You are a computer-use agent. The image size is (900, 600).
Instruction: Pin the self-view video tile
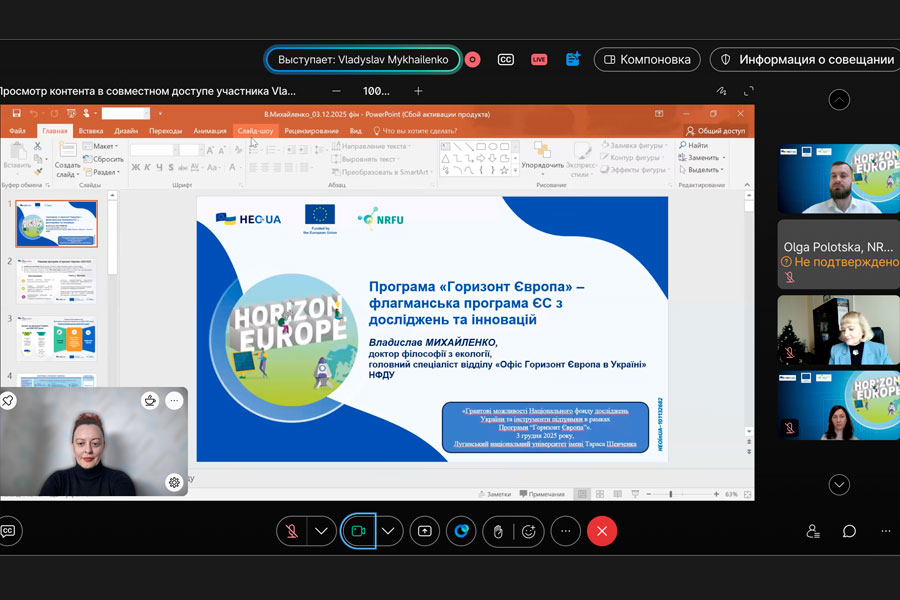[x=9, y=401]
